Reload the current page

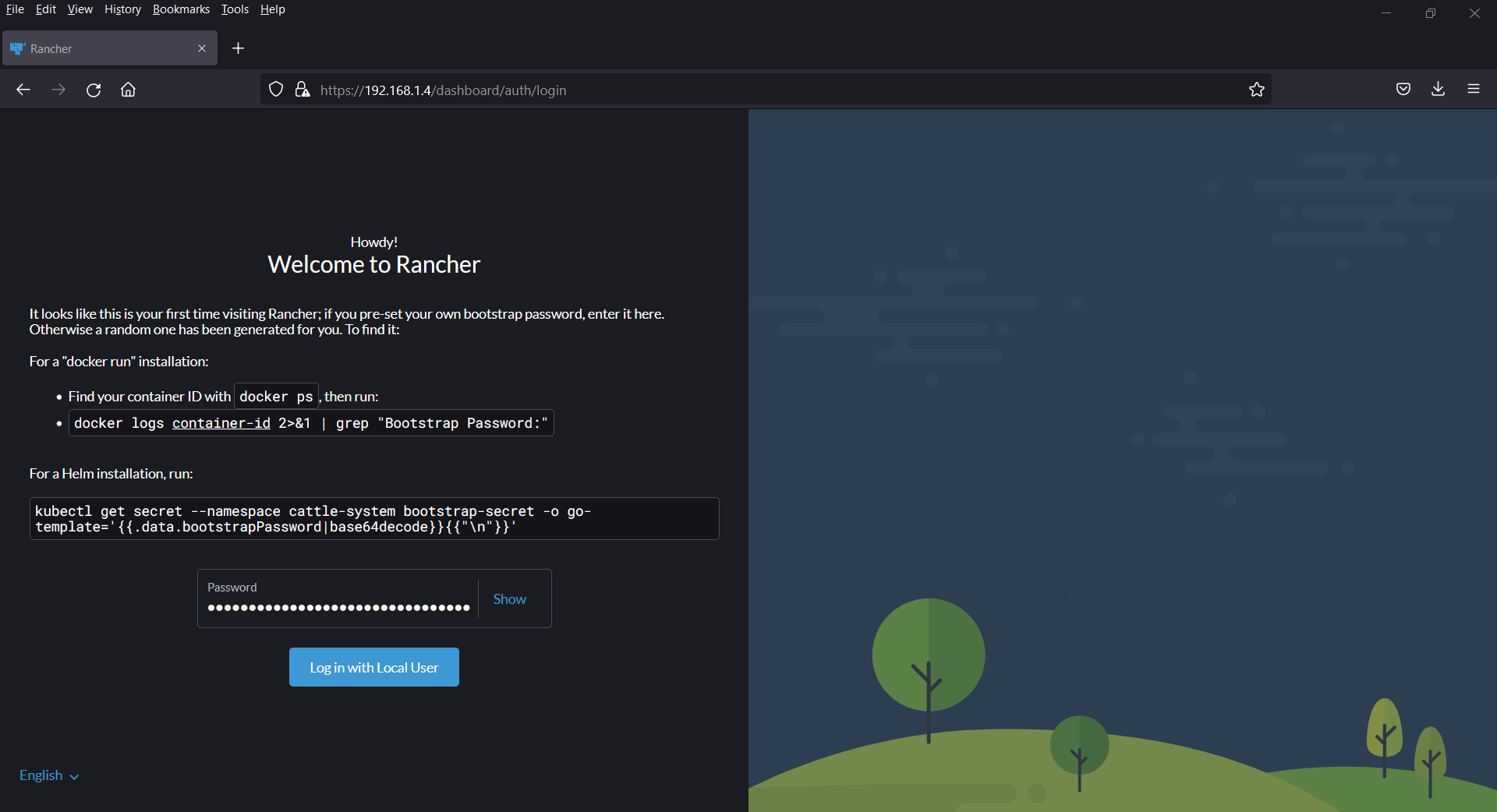click(94, 90)
